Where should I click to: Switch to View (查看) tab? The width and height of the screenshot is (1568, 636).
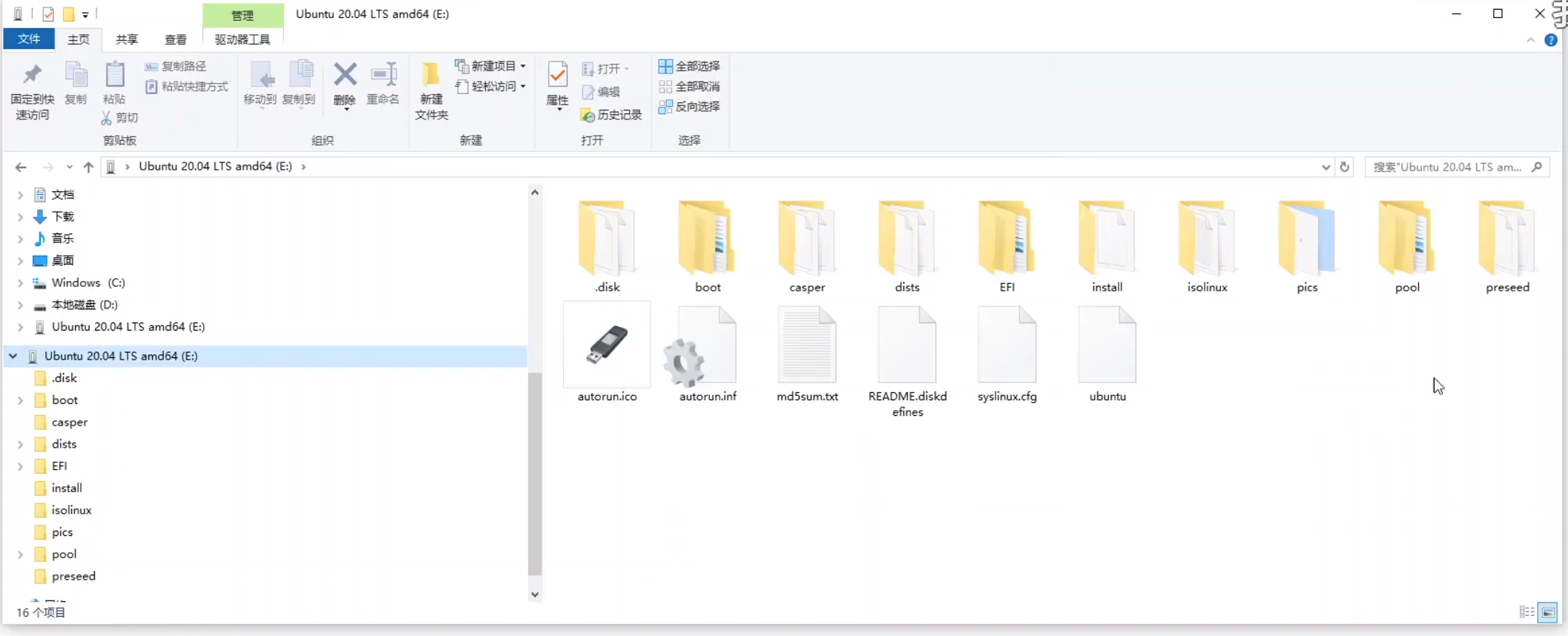click(176, 39)
